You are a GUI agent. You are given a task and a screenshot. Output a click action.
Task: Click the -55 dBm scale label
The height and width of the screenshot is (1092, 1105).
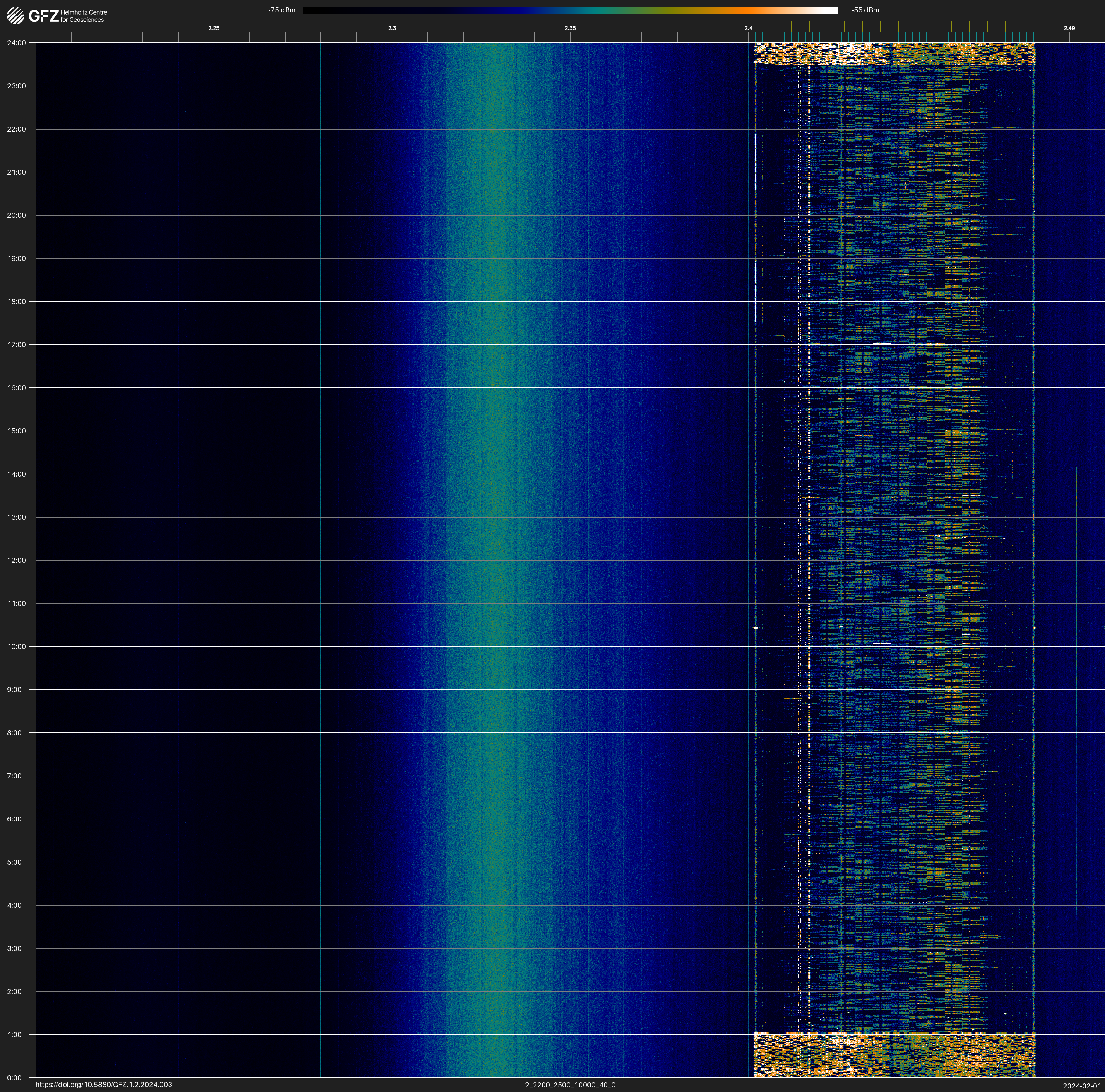pos(865,10)
